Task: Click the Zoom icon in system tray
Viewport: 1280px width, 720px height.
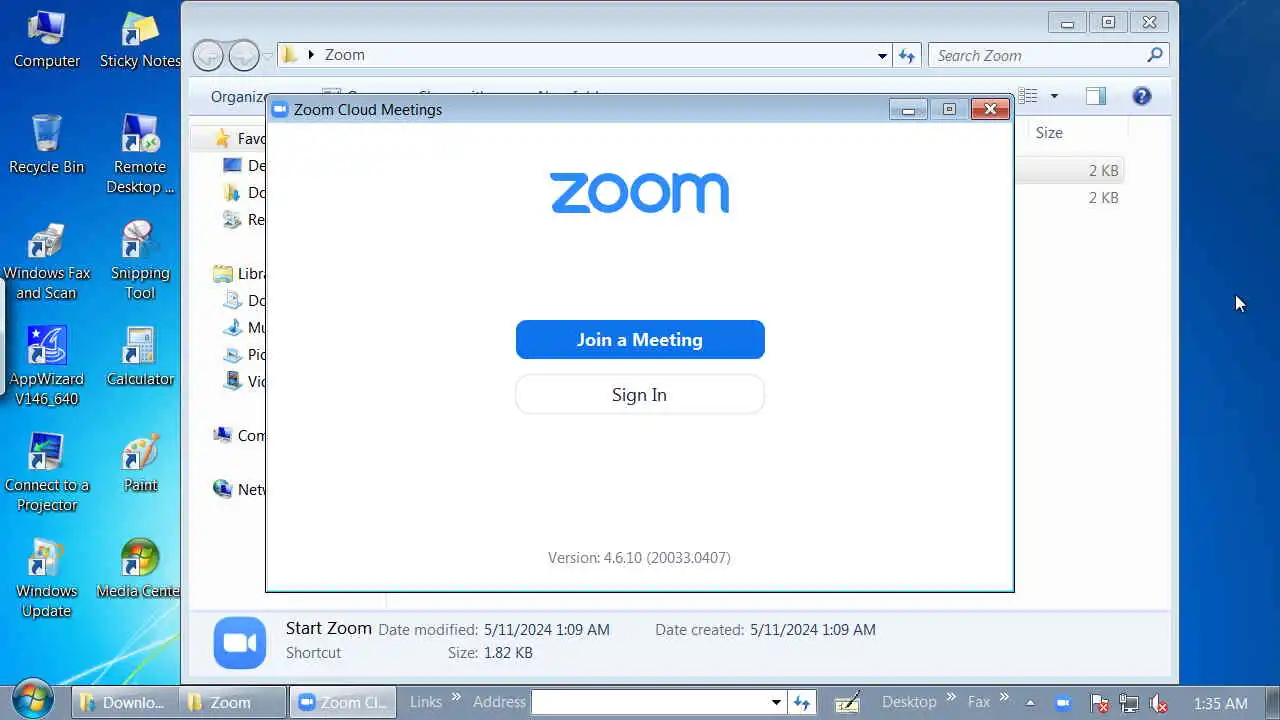Action: (1063, 702)
